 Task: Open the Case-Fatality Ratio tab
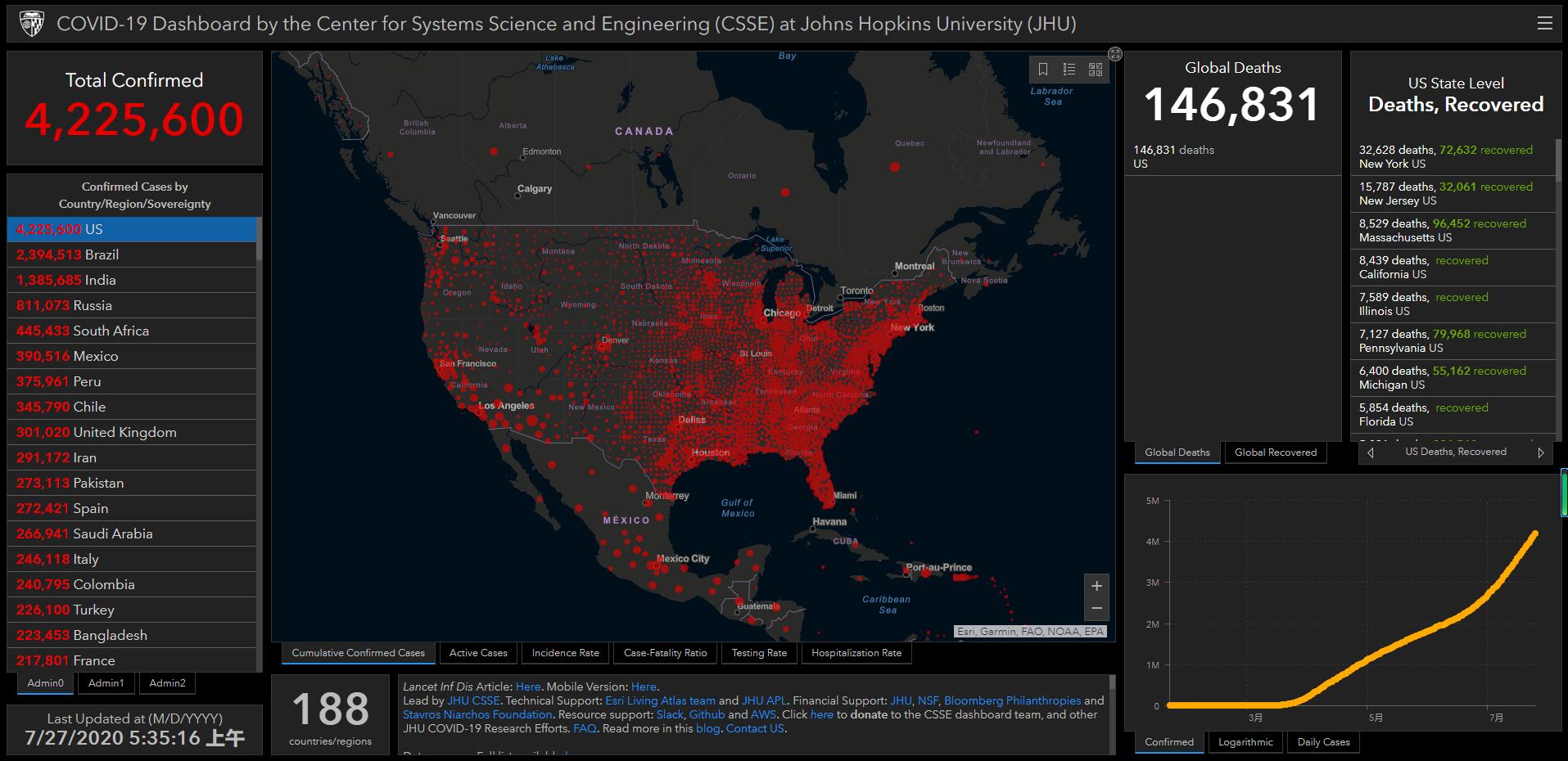[665, 653]
